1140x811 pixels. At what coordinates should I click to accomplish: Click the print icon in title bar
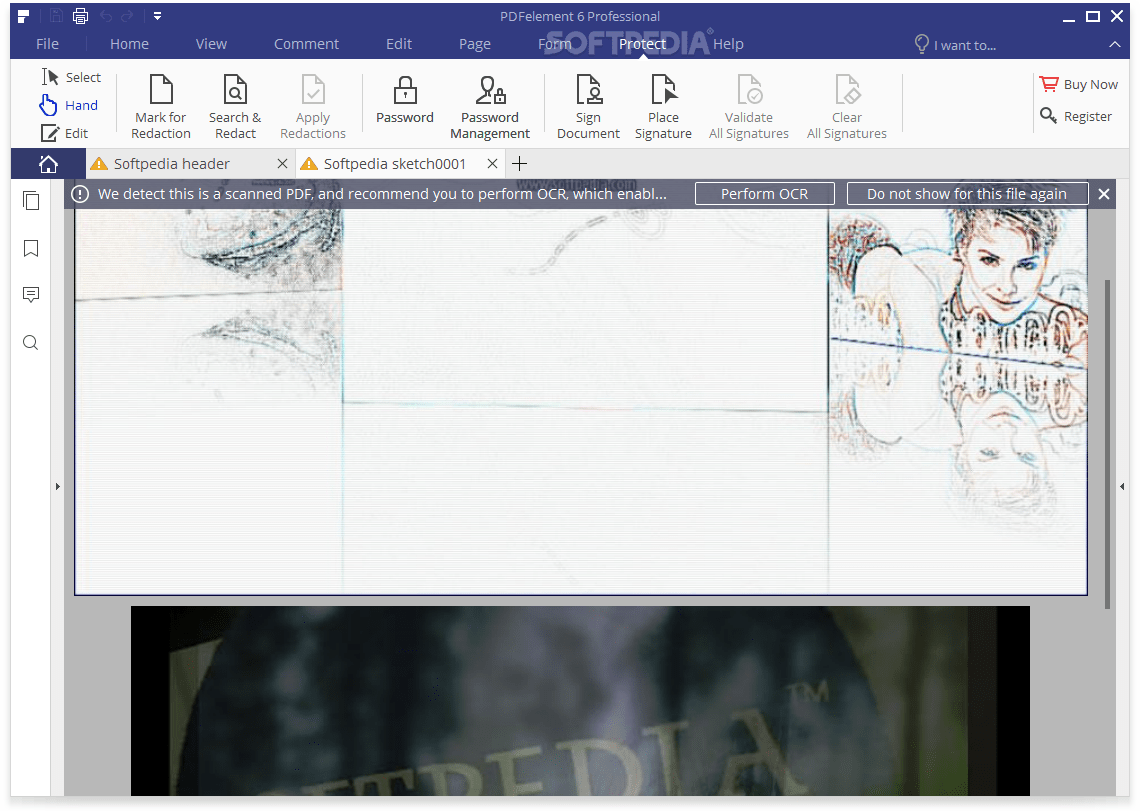click(x=80, y=16)
